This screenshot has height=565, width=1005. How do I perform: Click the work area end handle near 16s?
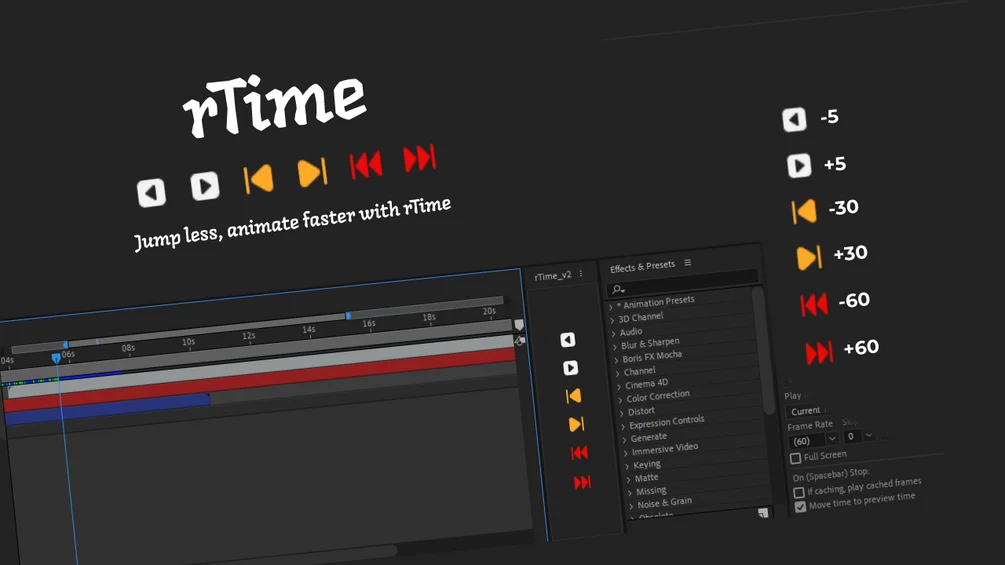(348, 316)
